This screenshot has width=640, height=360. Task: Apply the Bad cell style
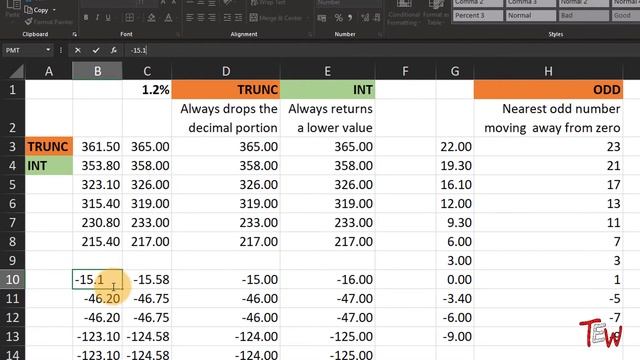(x=584, y=16)
